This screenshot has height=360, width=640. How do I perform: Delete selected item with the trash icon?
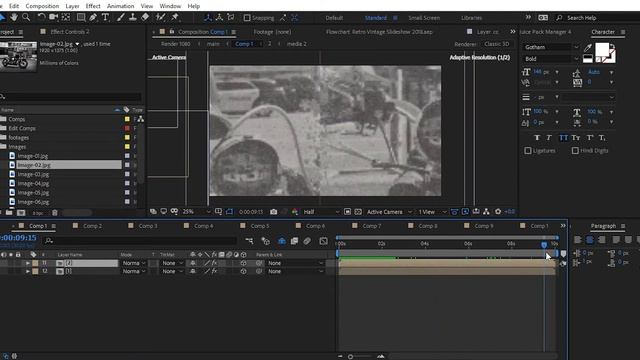click(55, 213)
